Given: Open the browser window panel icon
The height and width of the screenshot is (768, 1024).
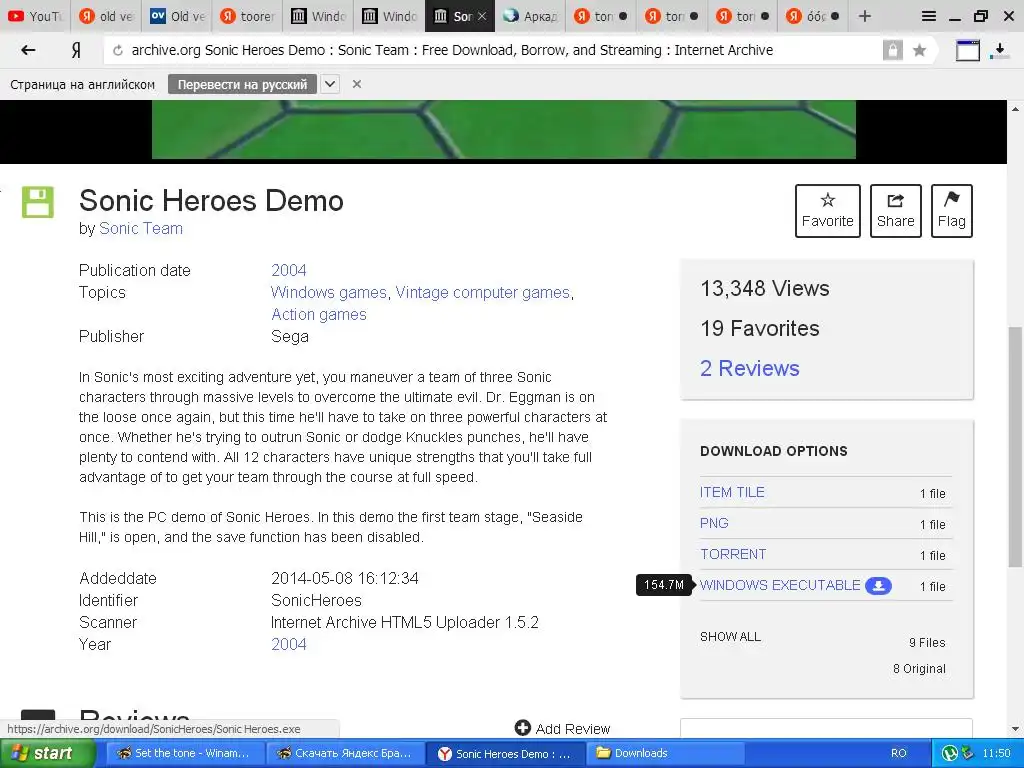Looking at the screenshot, I should pyautogui.click(x=968, y=50).
